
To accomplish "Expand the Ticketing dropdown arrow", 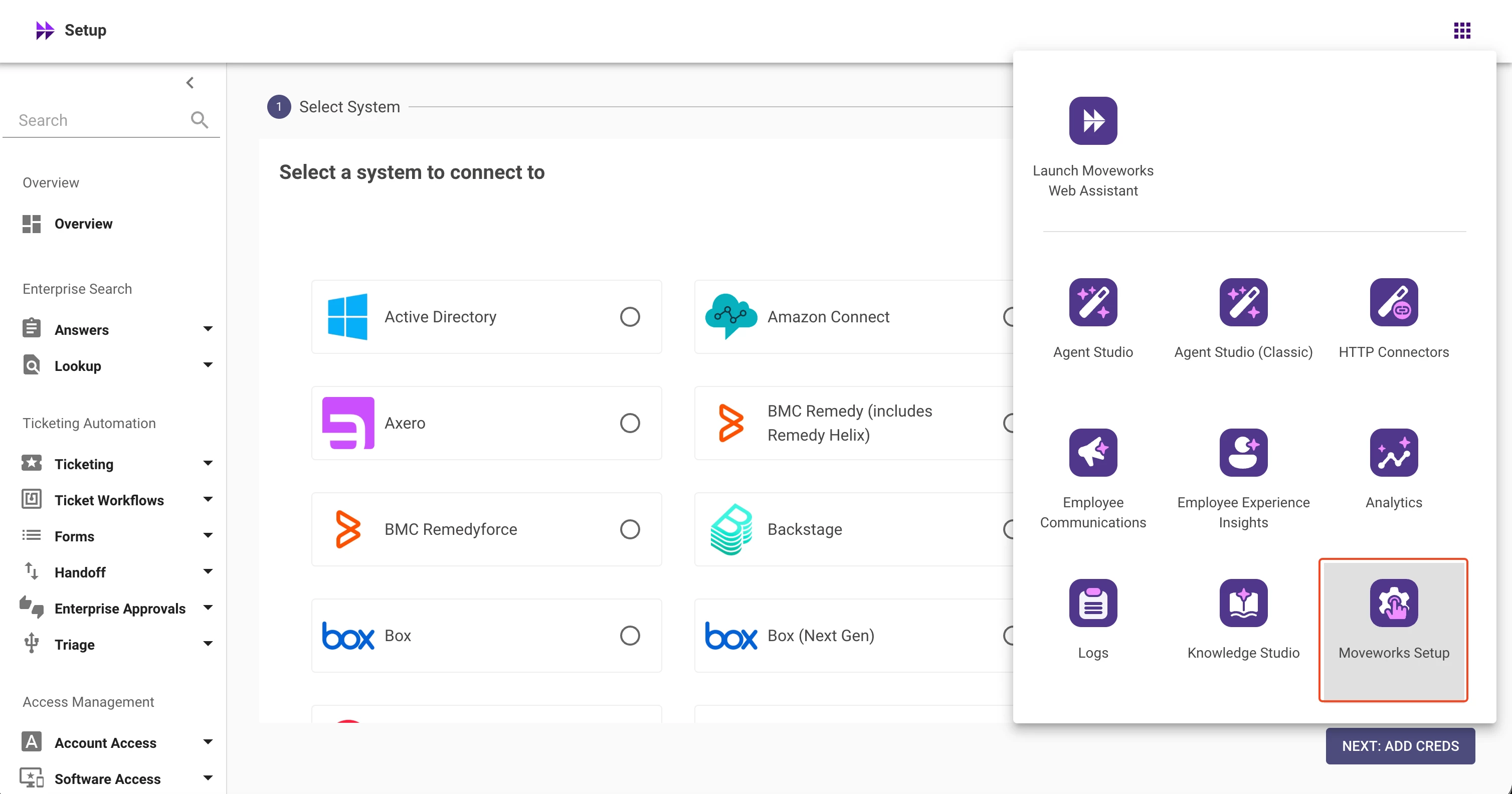I will [208, 464].
